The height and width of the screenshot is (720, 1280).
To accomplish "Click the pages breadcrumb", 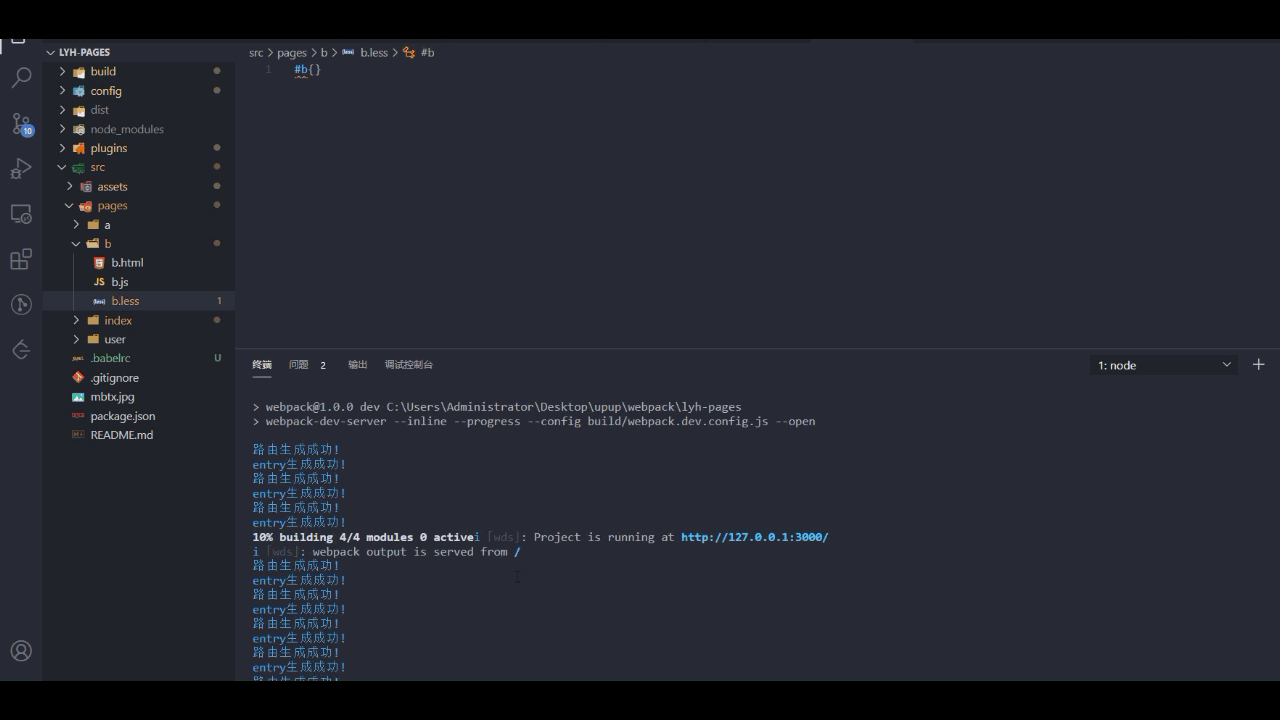I will click(x=292, y=53).
